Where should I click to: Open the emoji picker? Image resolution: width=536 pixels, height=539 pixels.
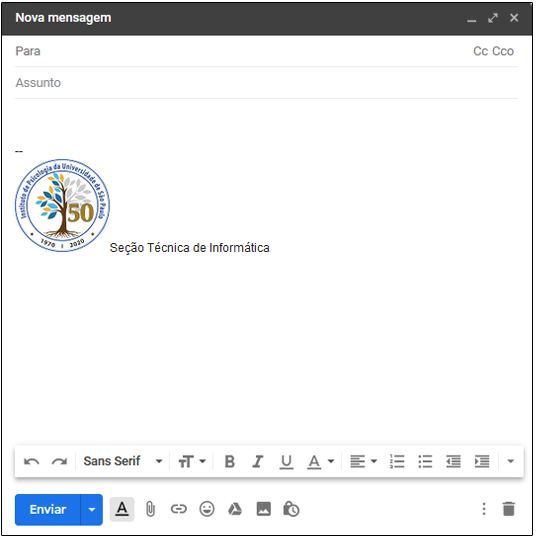(207, 509)
